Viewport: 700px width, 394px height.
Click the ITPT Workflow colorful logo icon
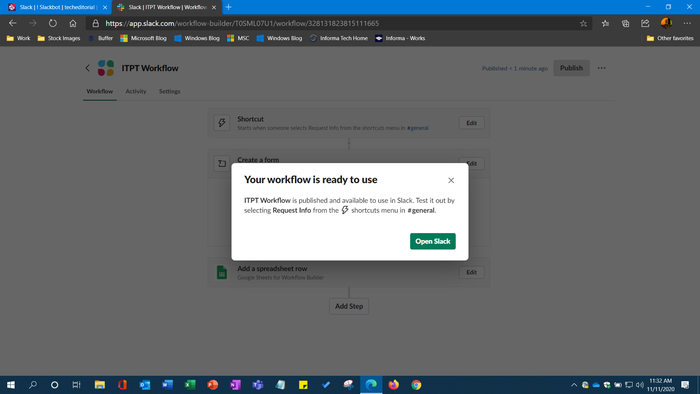point(106,68)
